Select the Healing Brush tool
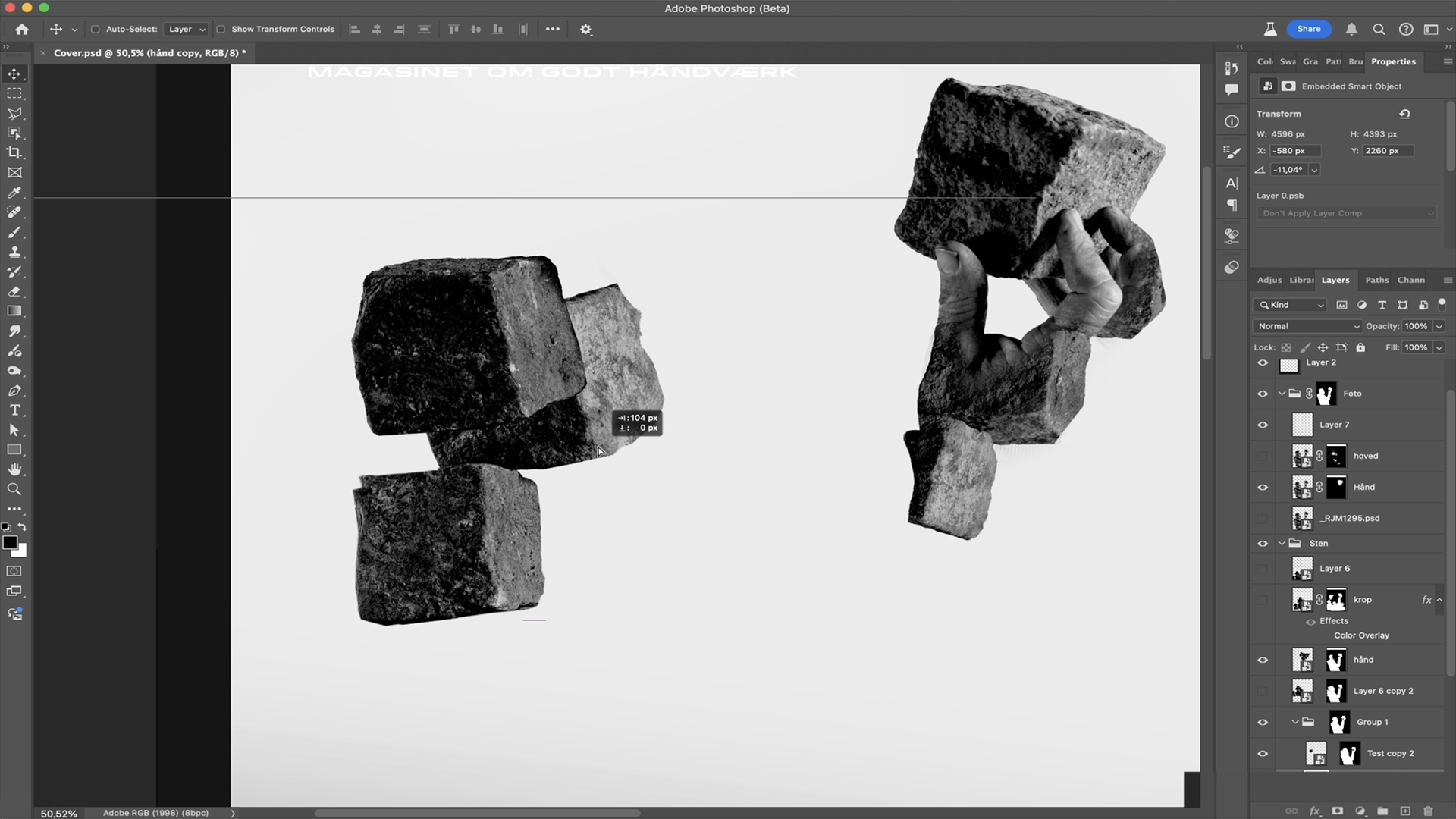Image resolution: width=1456 pixels, height=819 pixels. 14,212
